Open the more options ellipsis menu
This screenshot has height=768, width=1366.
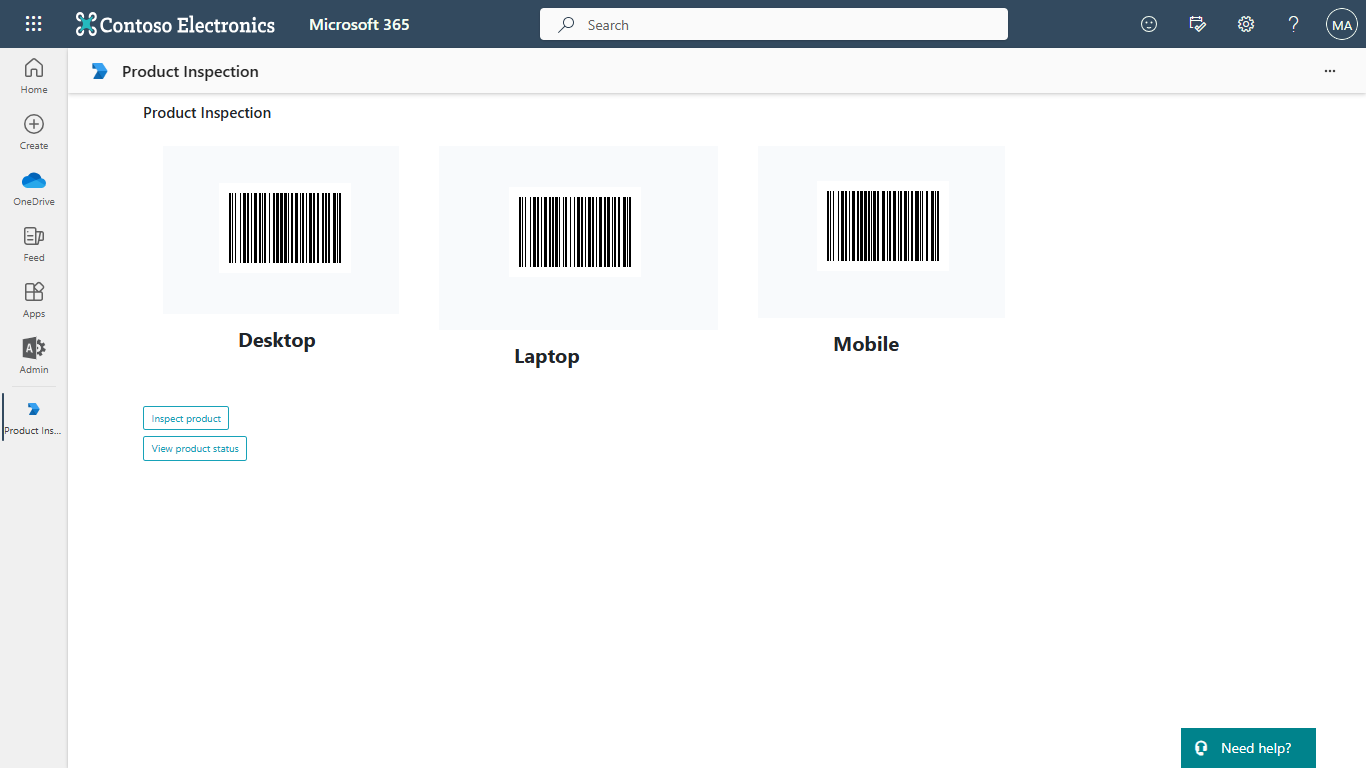tap(1329, 71)
